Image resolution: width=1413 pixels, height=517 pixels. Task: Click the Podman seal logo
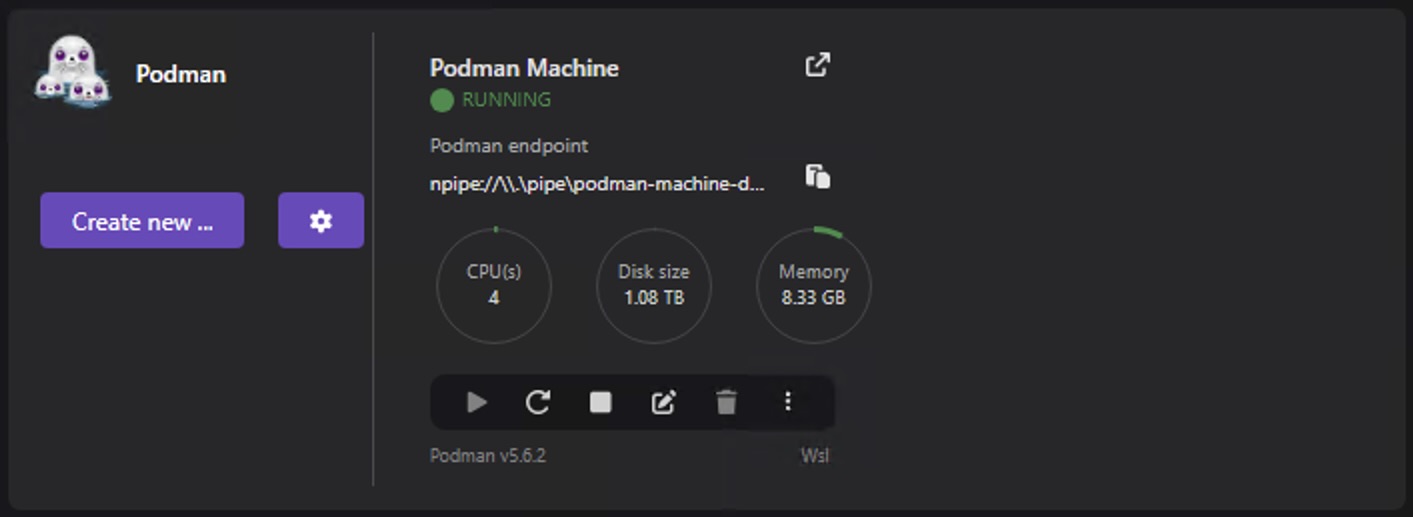(x=72, y=72)
